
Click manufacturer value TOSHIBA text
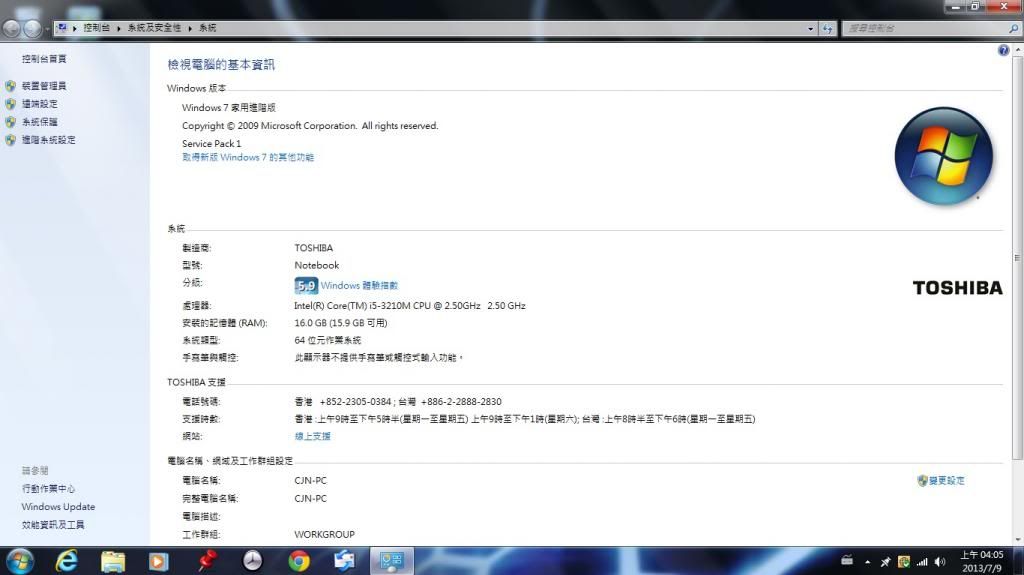click(313, 248)
